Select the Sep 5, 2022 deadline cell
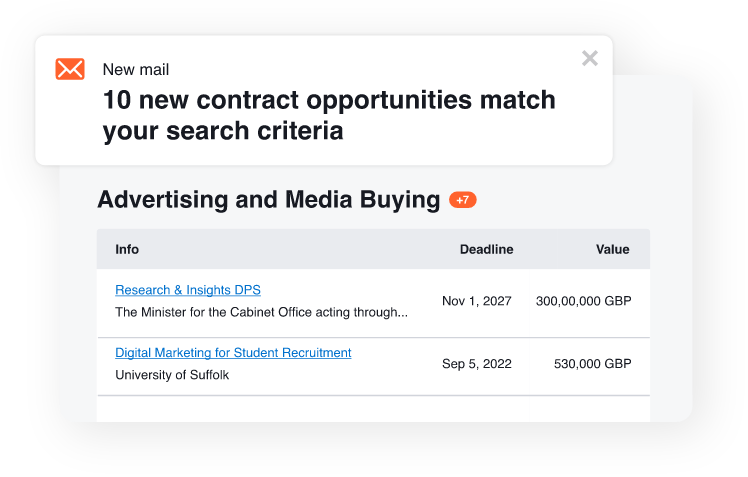Screen dimensions: 748x477 477,364
